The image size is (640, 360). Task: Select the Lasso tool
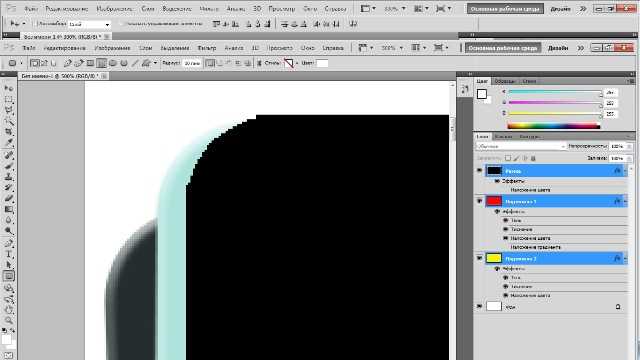pos(9,111)
